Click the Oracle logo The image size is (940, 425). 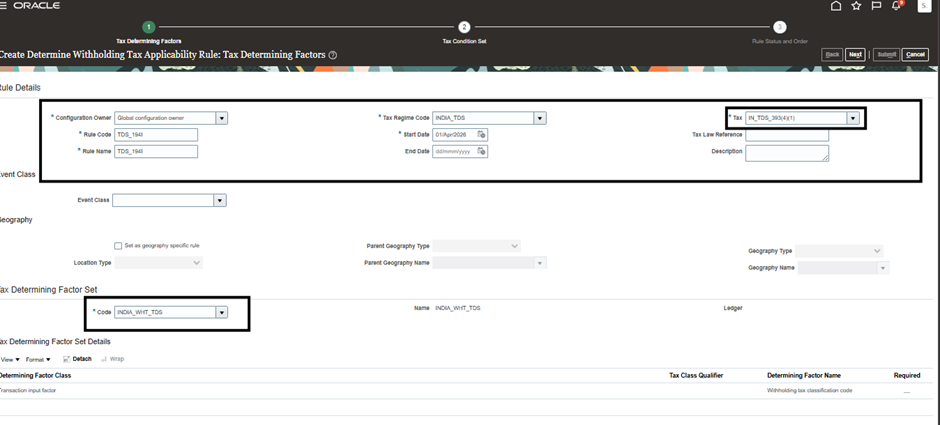(37, 5)
